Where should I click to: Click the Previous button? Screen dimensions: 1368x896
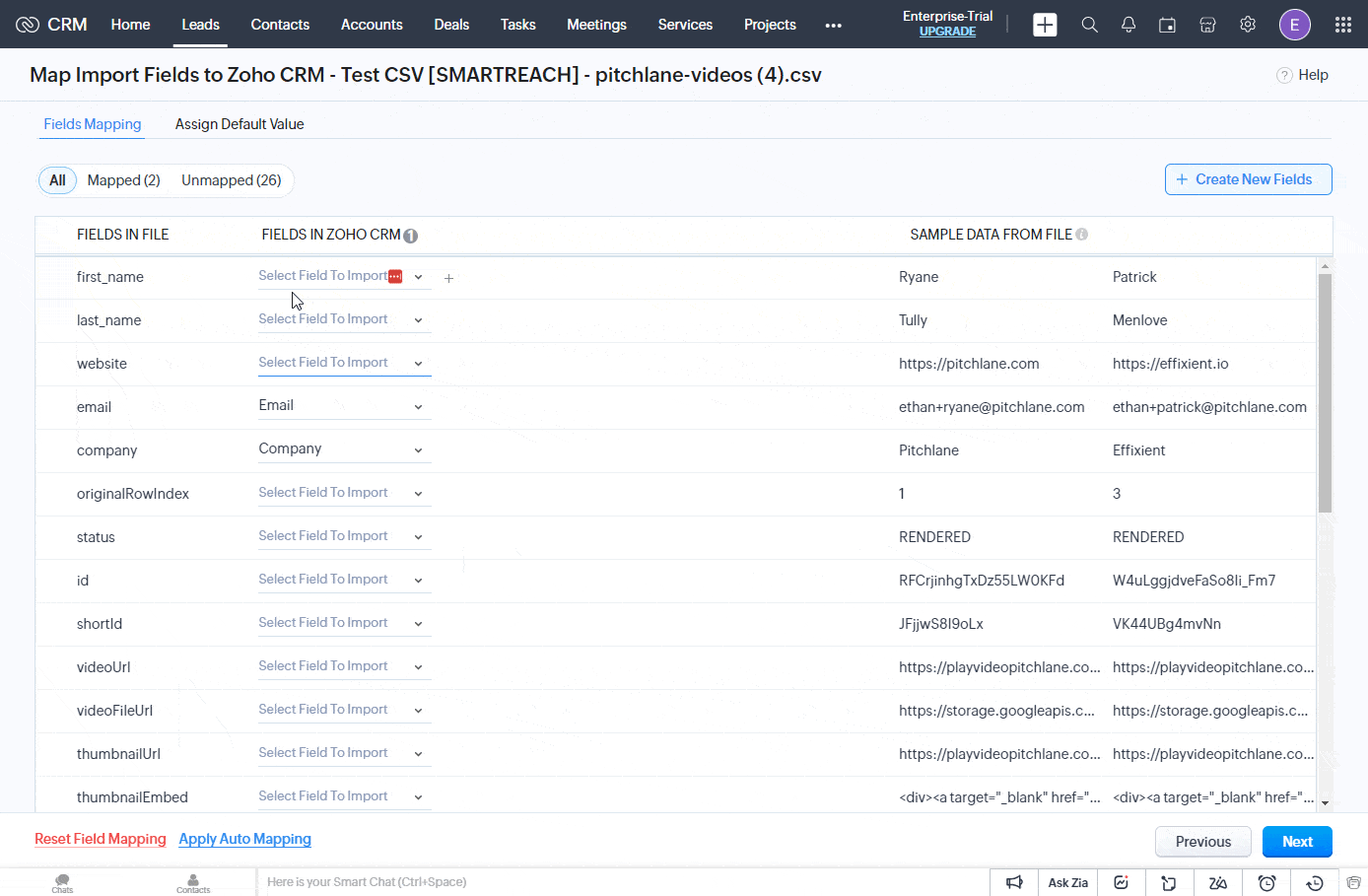(x=1203, y=842)
